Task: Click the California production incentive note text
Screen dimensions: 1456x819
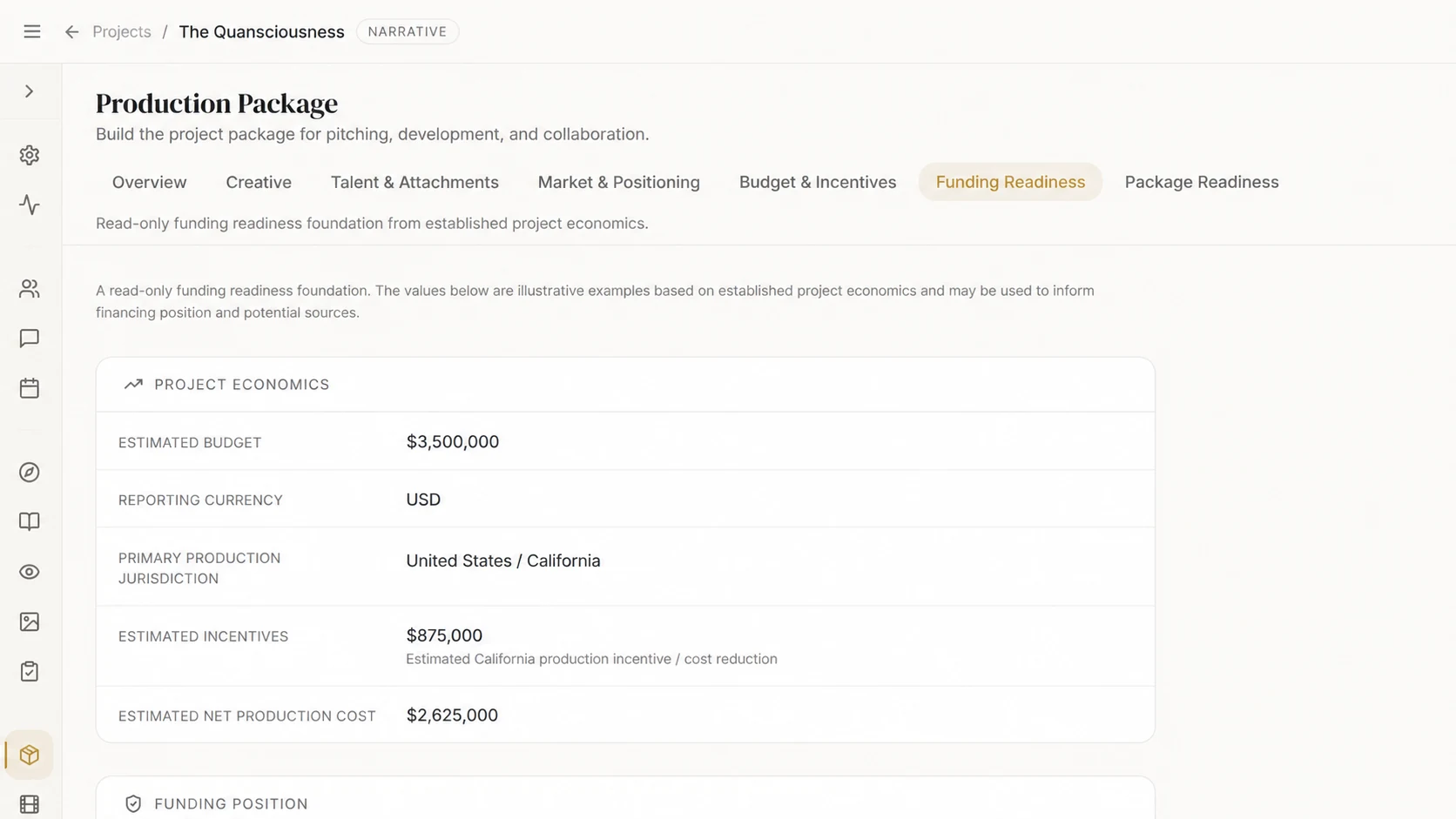Action: pos(591,659)
